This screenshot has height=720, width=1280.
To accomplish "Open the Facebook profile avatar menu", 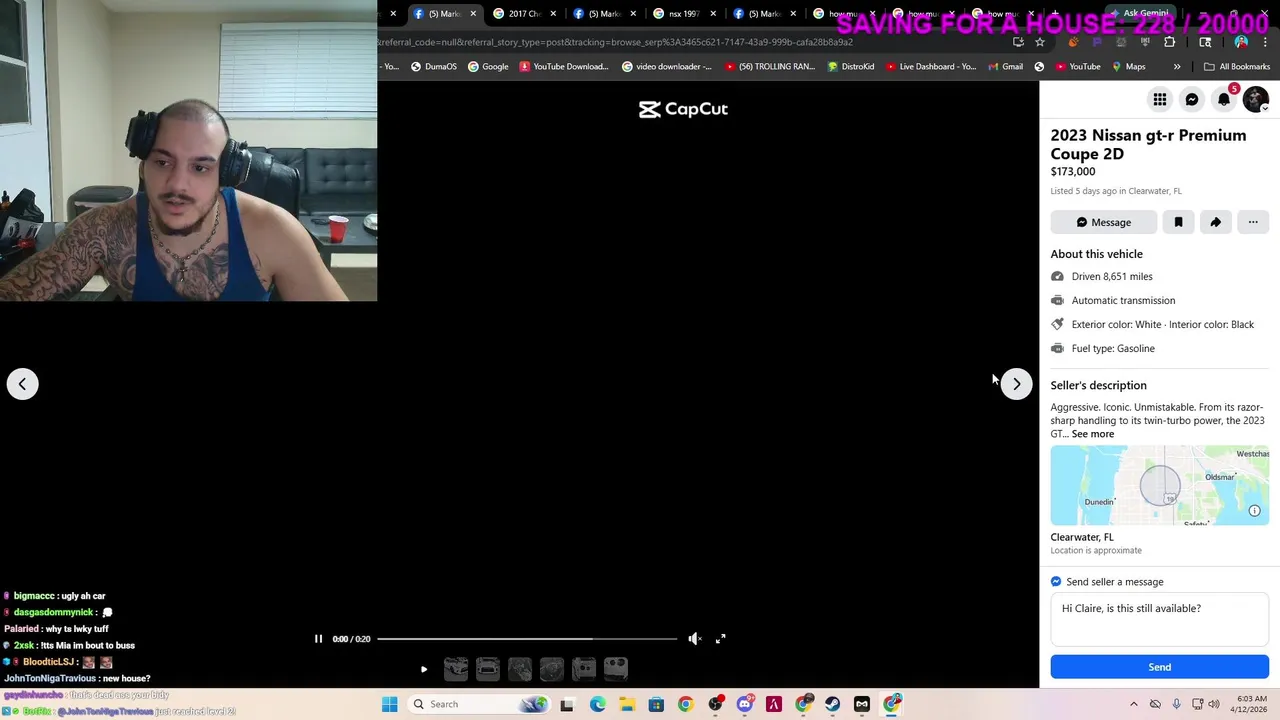I will 1256,99.
